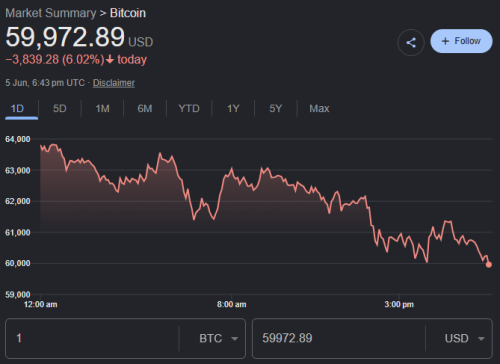Open the USD currency dropdown

pos(464,338)
